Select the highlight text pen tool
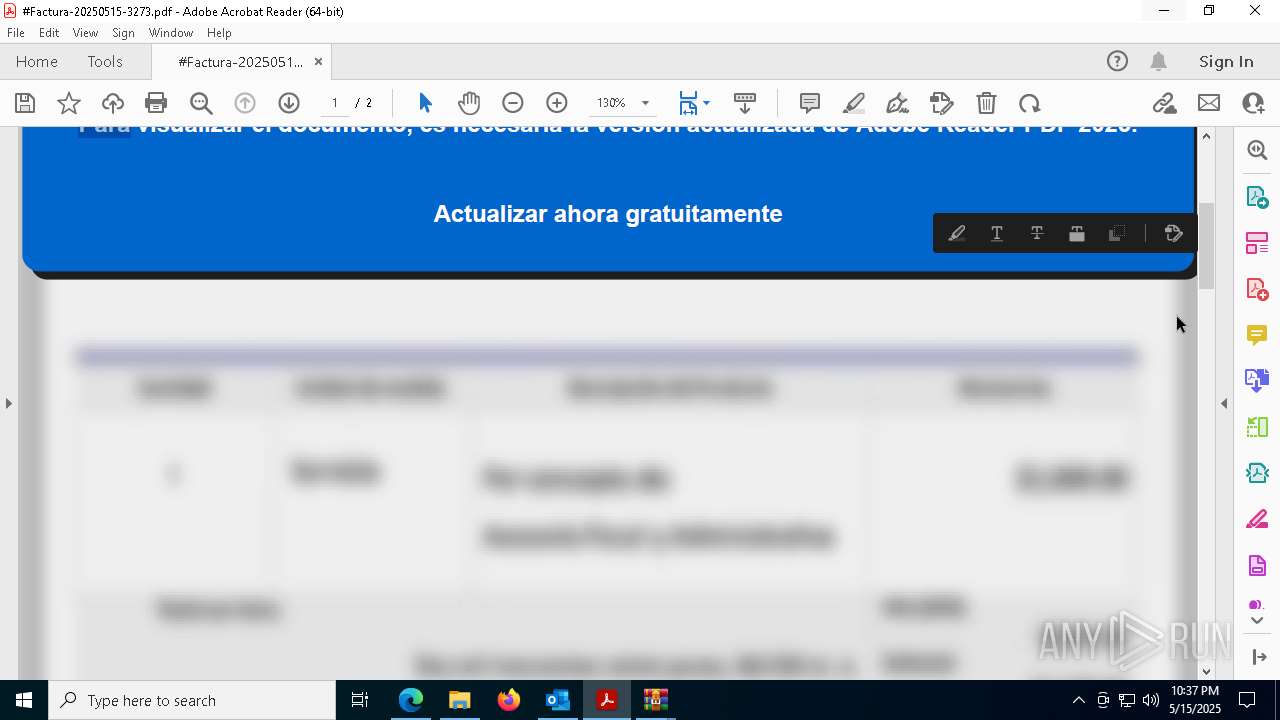Image resolution: width=1280 pixels, height=720 pixels. pos(854,103)
